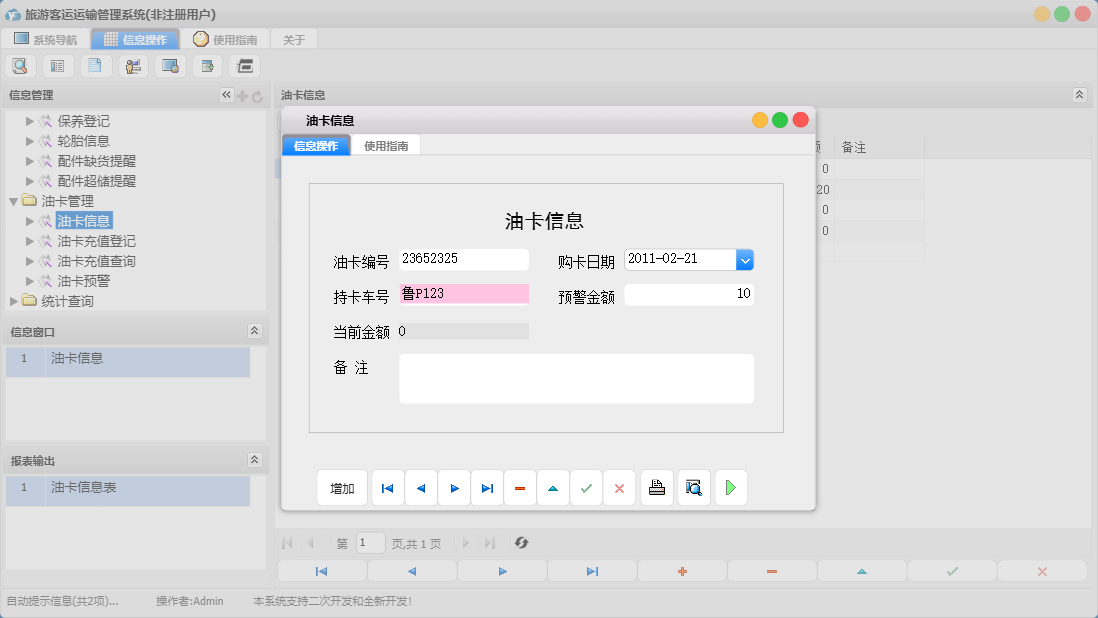This screenshot has width=1098, height=618.
Task: Collapse the 信息管理 panel with double arrows
Action: click(x=227, y=94)
